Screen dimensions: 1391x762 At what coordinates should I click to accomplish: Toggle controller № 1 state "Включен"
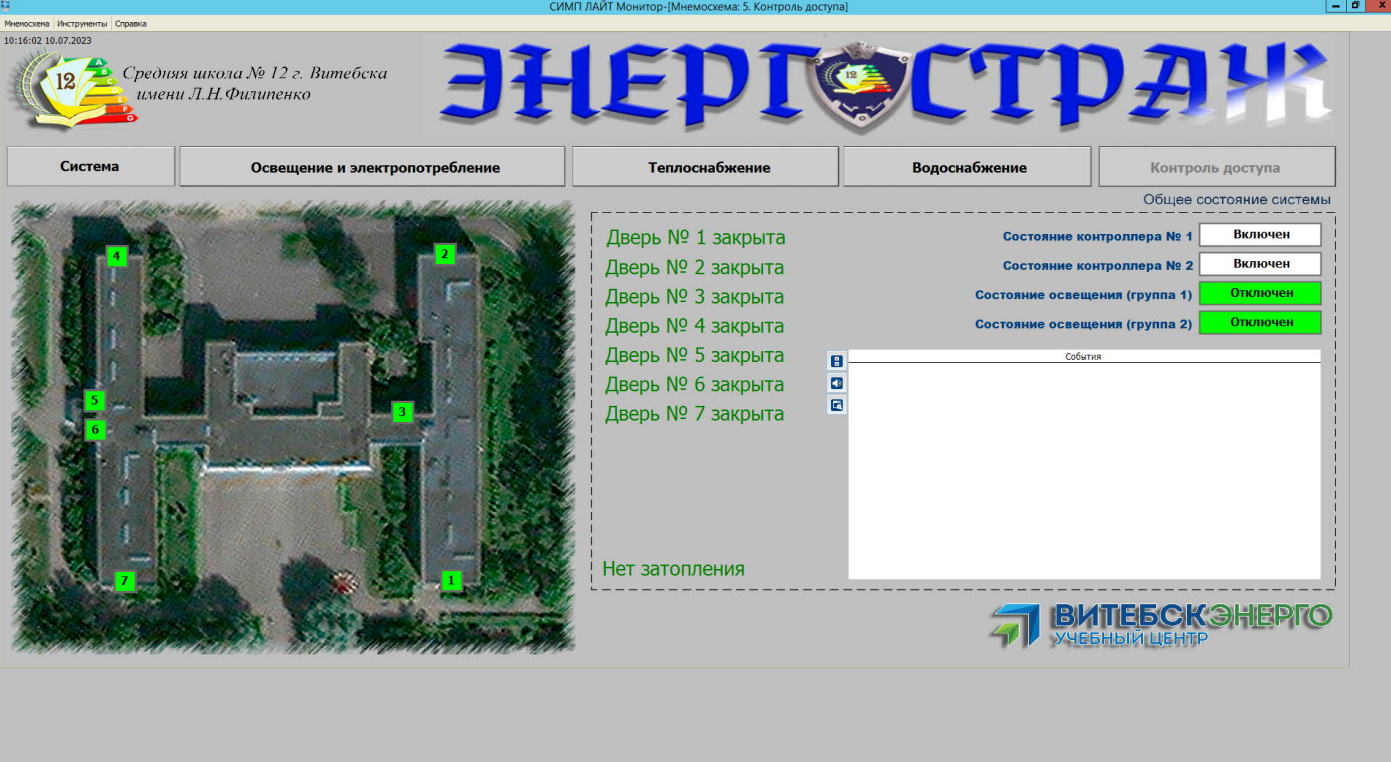tap(1260, 235)
